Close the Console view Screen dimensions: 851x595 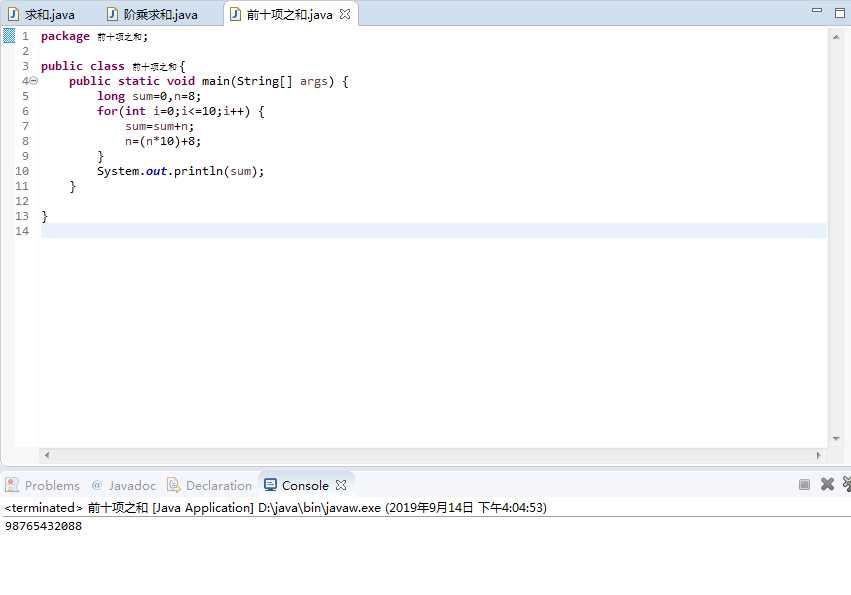(x=341, y=485)
